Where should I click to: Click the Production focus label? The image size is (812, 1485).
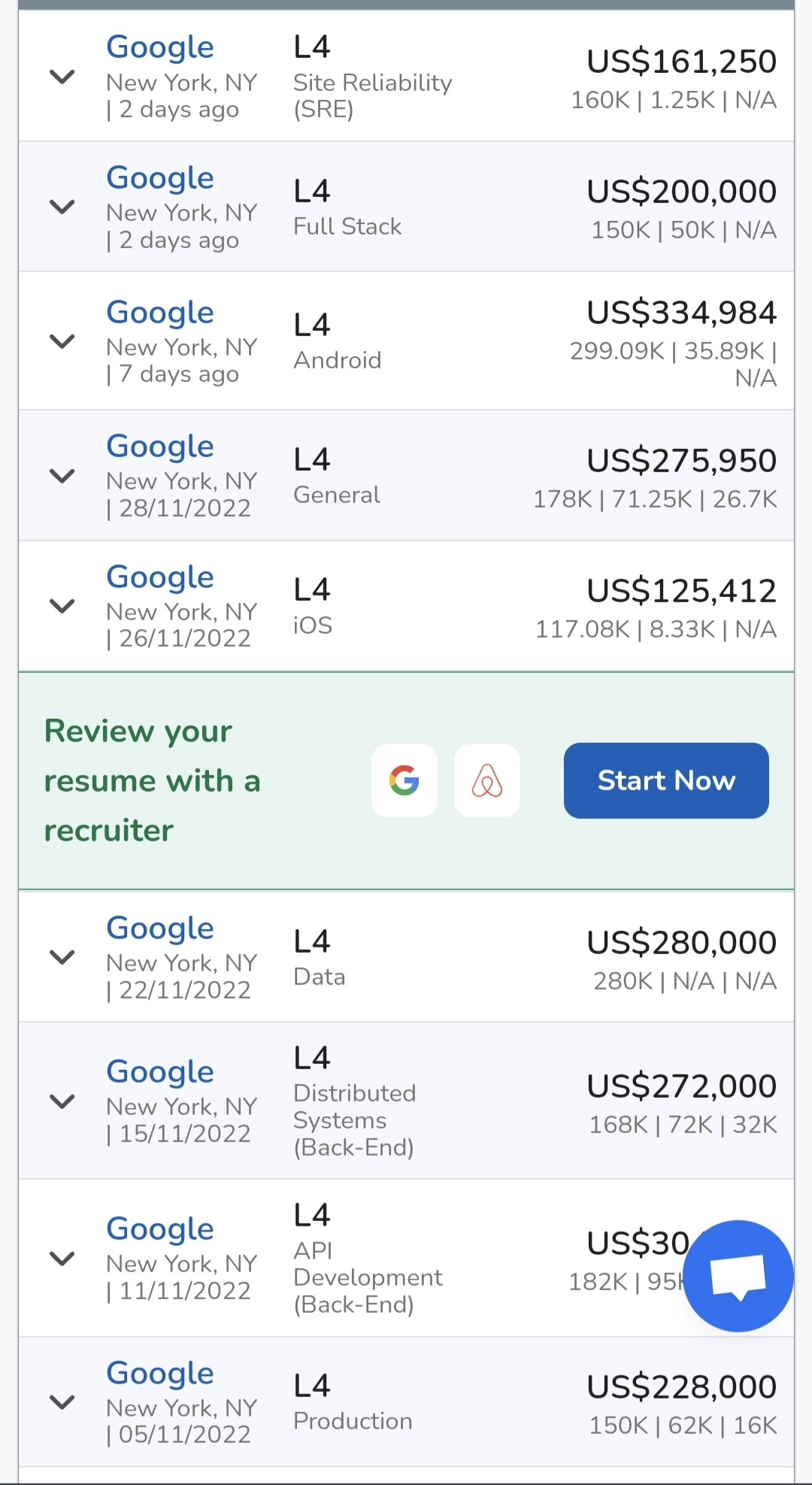(353, 1421)
